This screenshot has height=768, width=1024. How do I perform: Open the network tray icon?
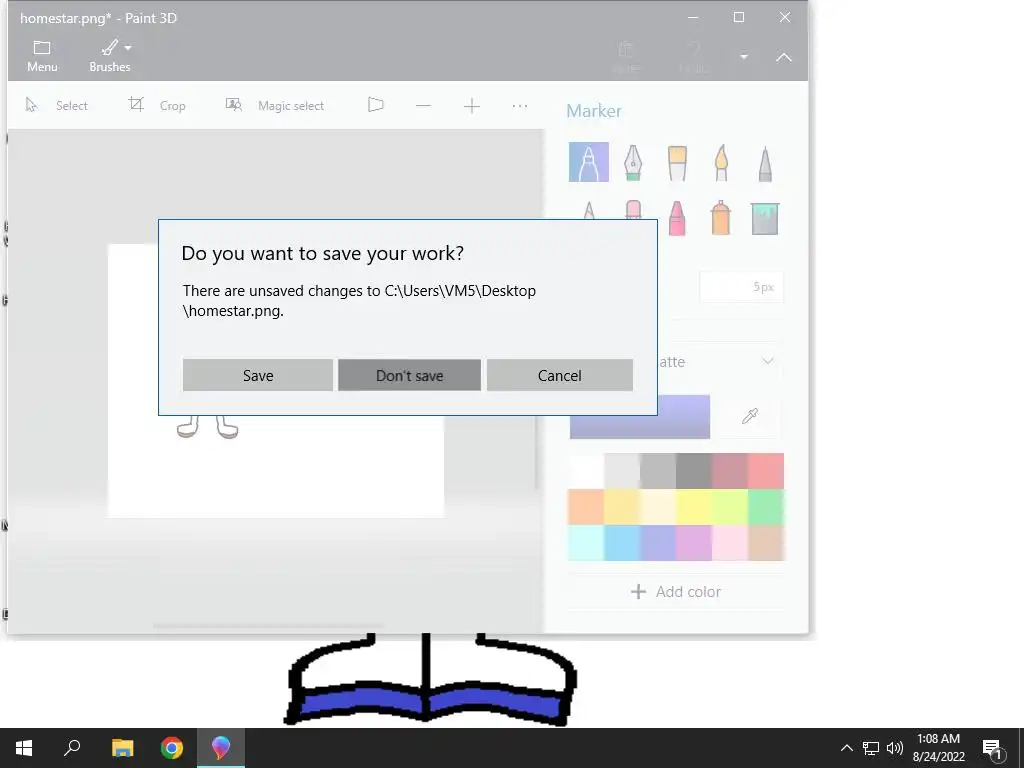coord(871,748)
